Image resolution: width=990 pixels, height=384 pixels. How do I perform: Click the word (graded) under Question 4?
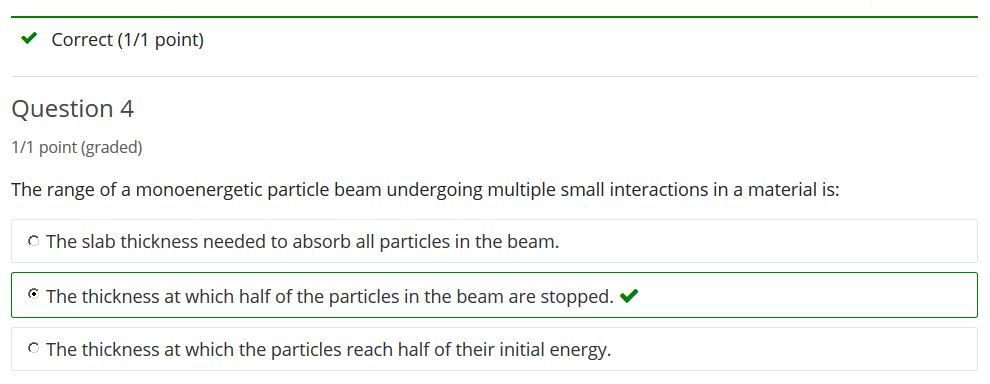pyautogui.click(x=113, y=148)
